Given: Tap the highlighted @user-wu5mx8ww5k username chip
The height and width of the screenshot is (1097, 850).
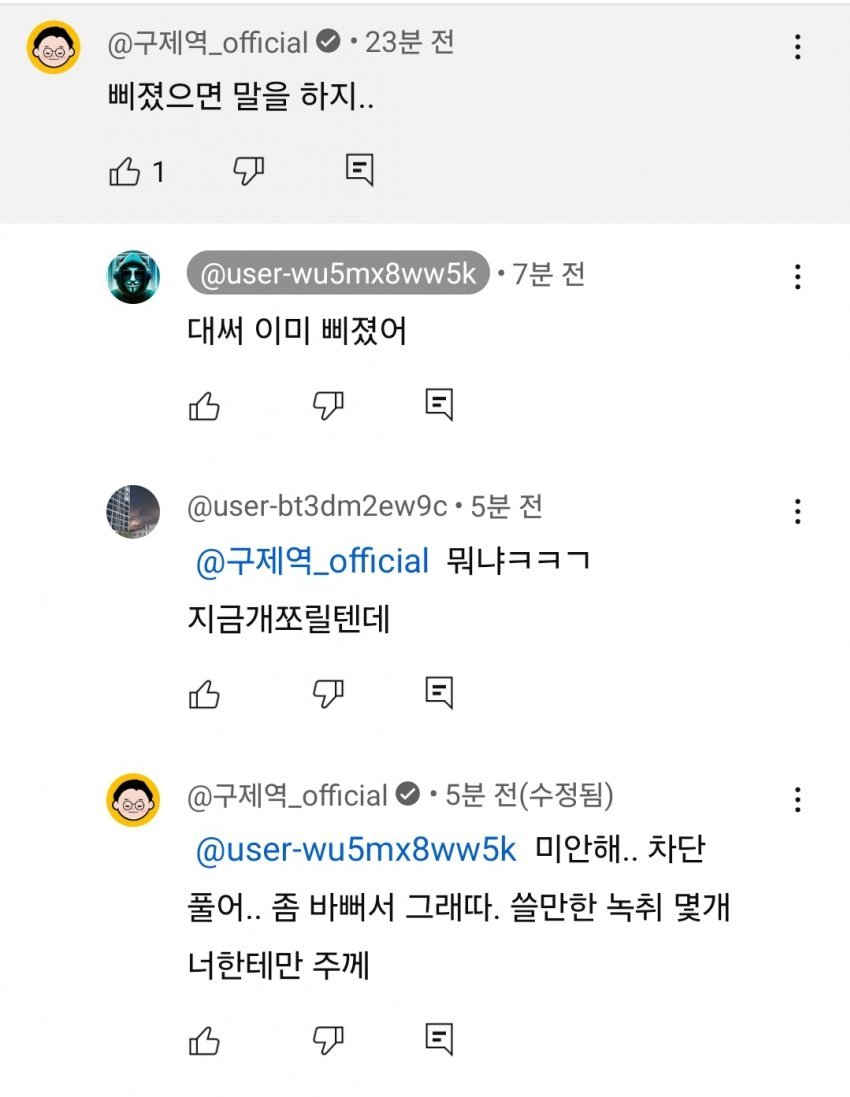Looking at the screenshot, I should 338,274.
